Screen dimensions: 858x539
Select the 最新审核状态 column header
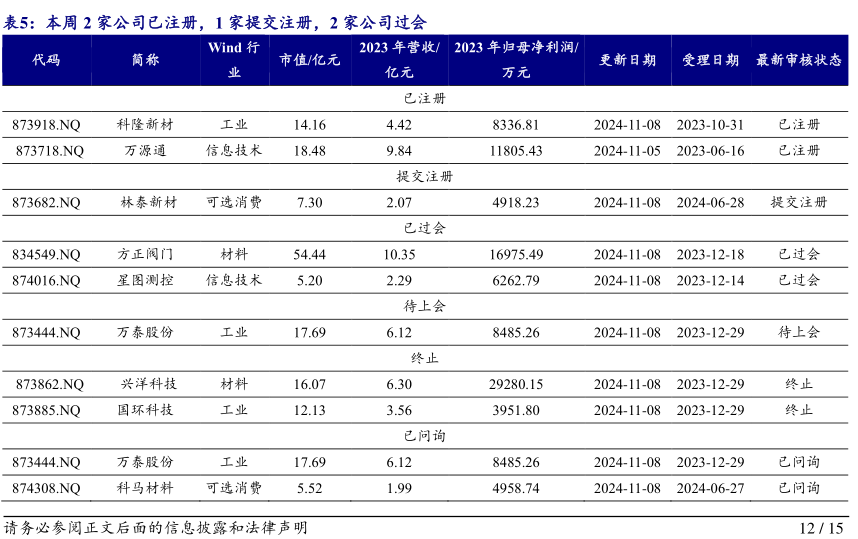tap(798, 60)
